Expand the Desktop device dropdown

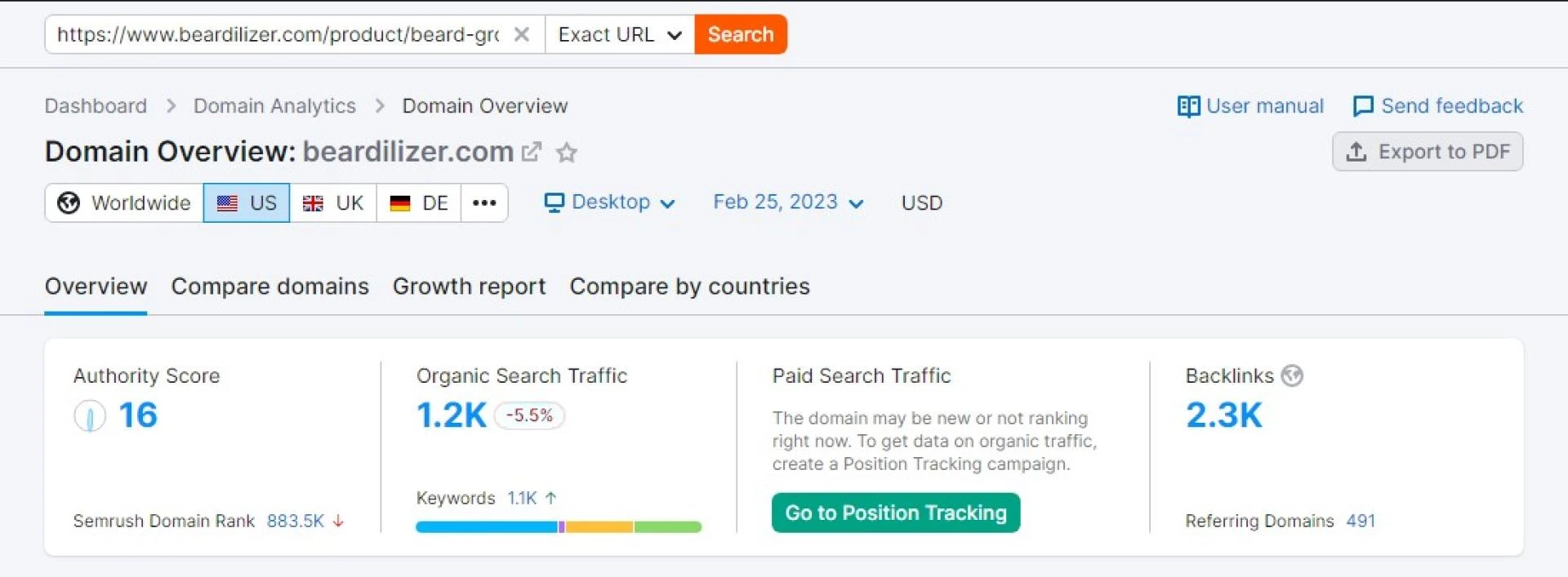610,202
